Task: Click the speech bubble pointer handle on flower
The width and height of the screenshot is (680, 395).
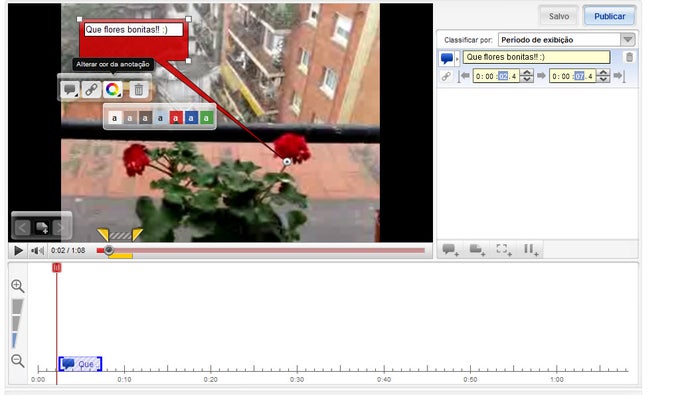Action: pos(287,162)
